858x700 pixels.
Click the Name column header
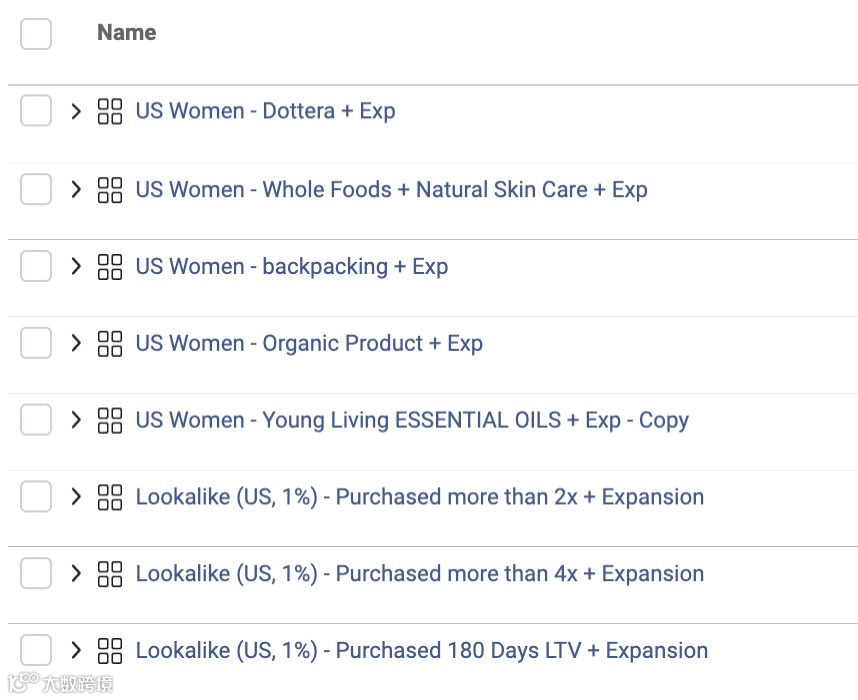click(126, 33)
